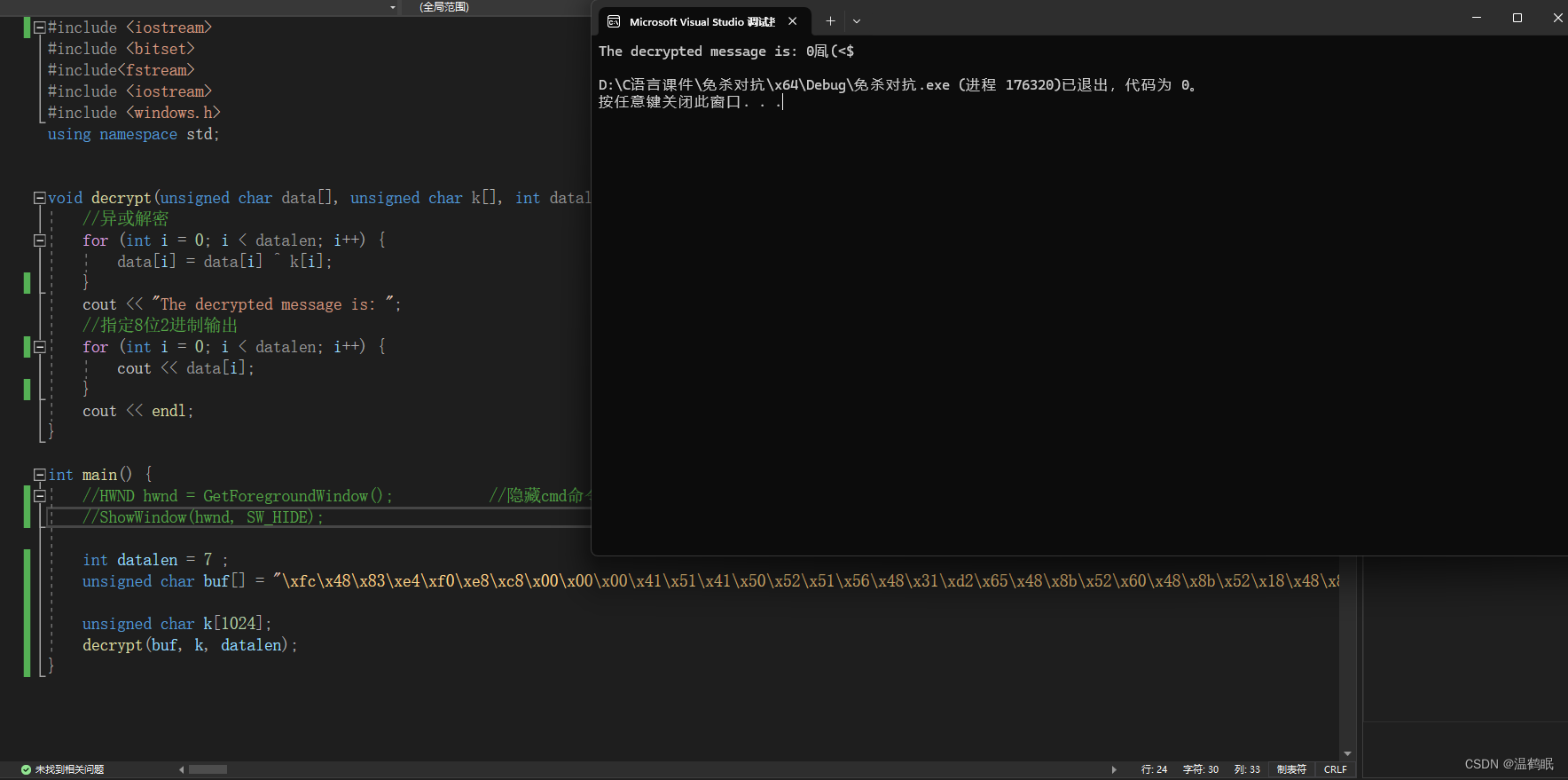This screenshot has width=1568, height=780.
Task: Click the line 'using namespace std;'
Action: coord(133,134)
